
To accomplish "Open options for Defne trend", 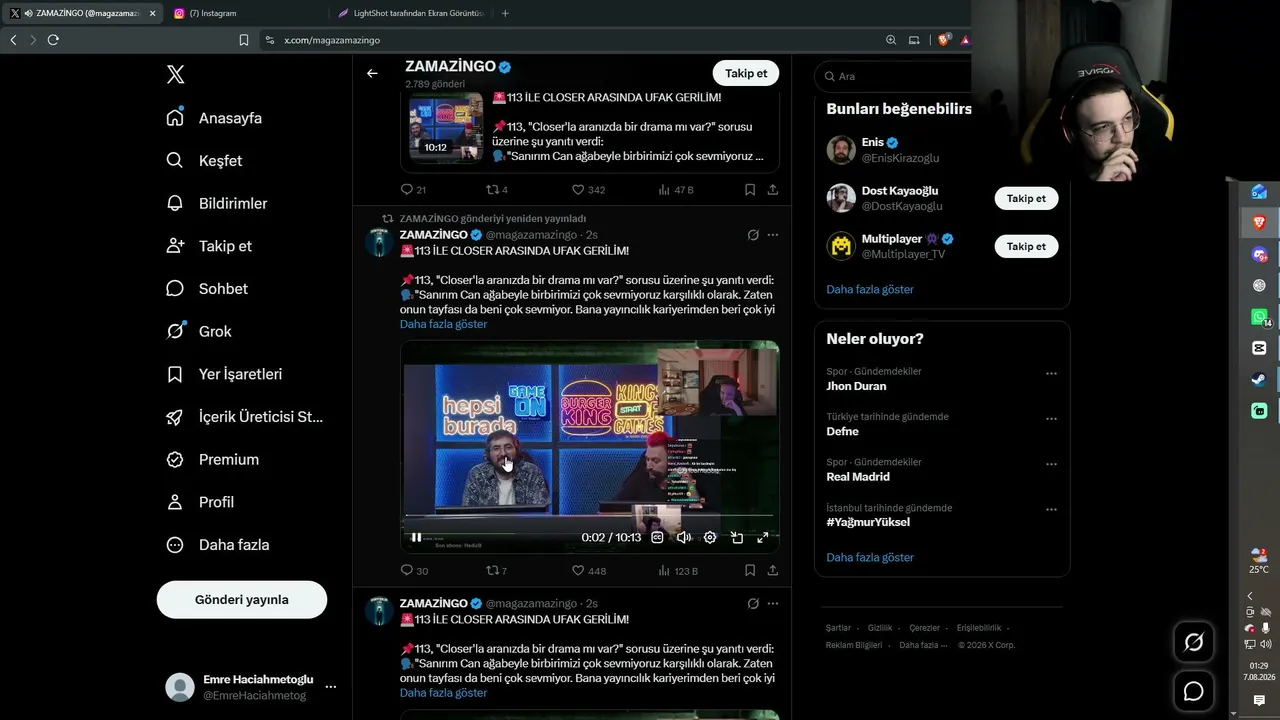I will tap(1051, 419).
